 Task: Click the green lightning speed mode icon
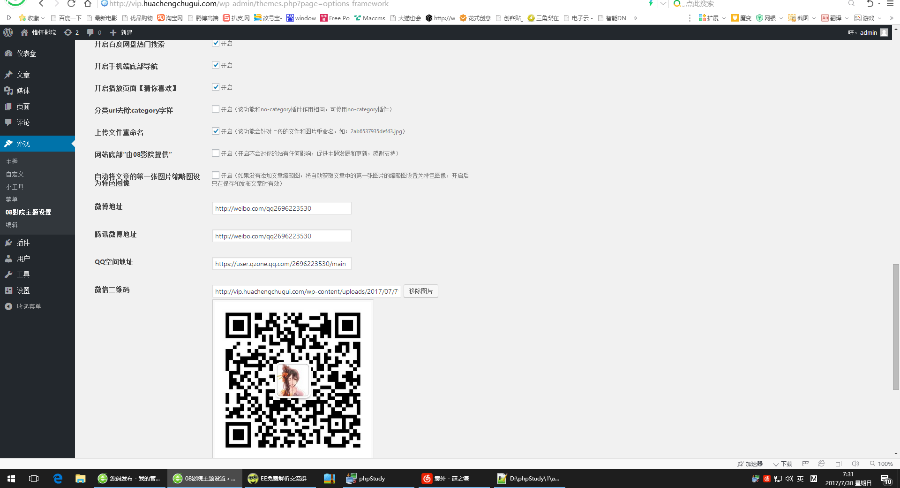click(651, 3)
